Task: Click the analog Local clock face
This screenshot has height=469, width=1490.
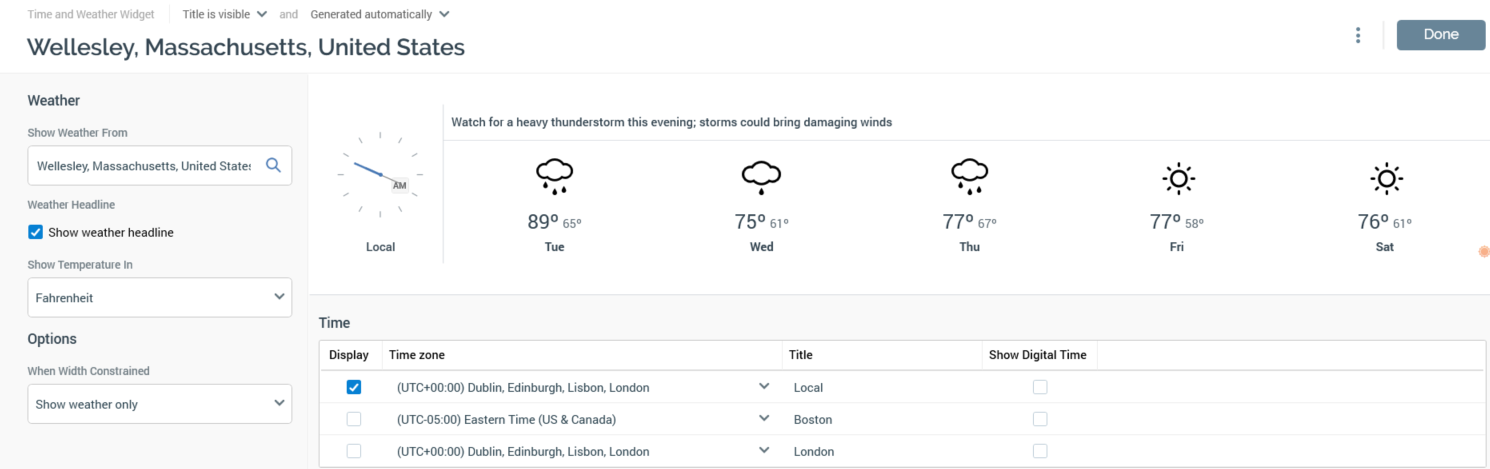Action: 380,174
